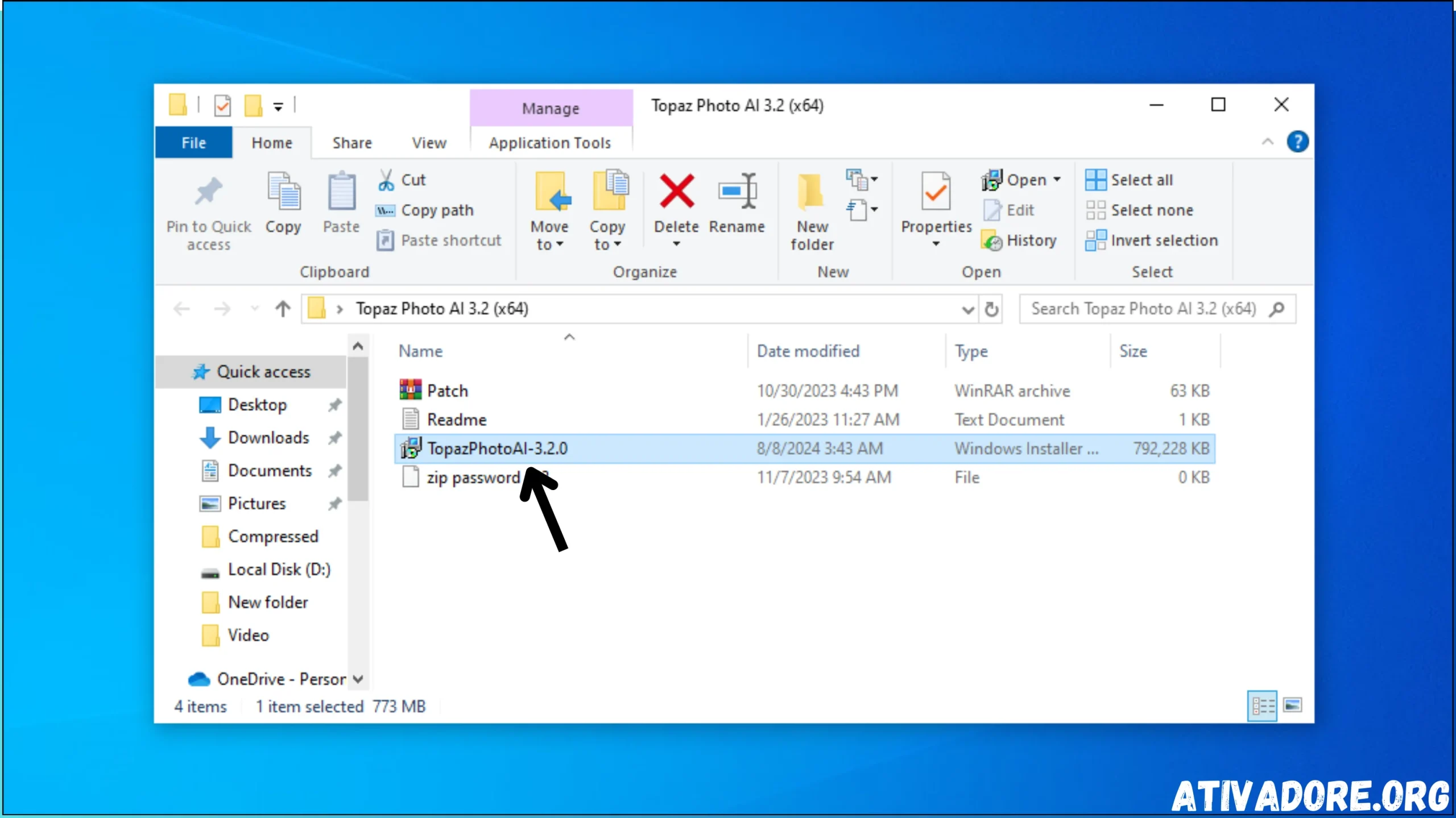Click the Forward navigation arrow

(222, 309)
